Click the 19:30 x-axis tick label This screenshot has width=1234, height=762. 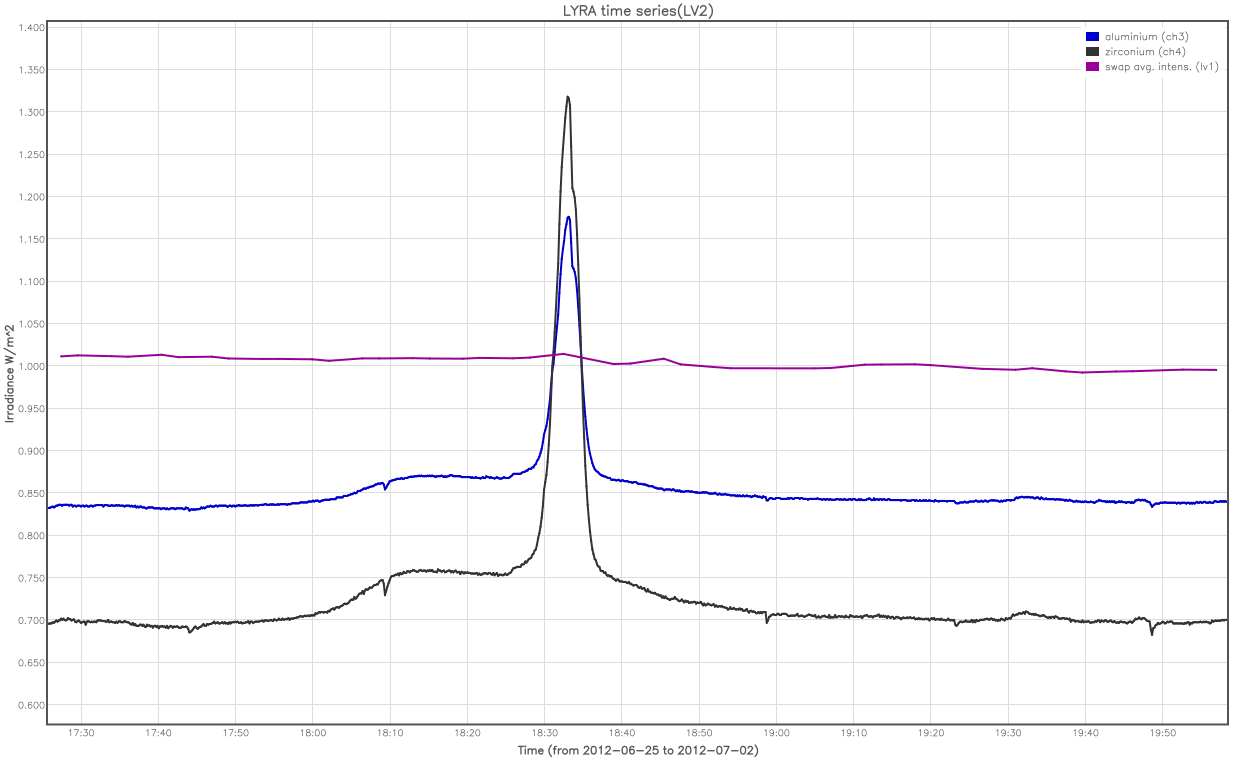(1008, 733)
